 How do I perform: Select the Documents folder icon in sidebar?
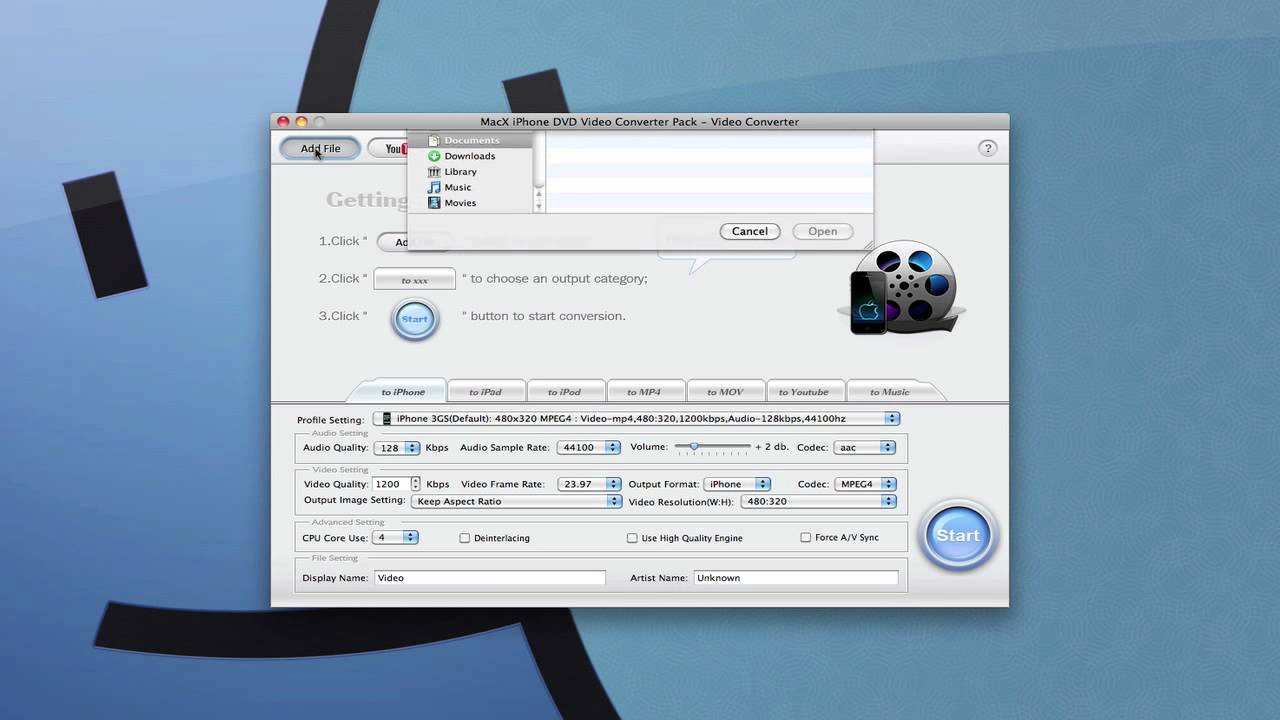tap(434, 140)
